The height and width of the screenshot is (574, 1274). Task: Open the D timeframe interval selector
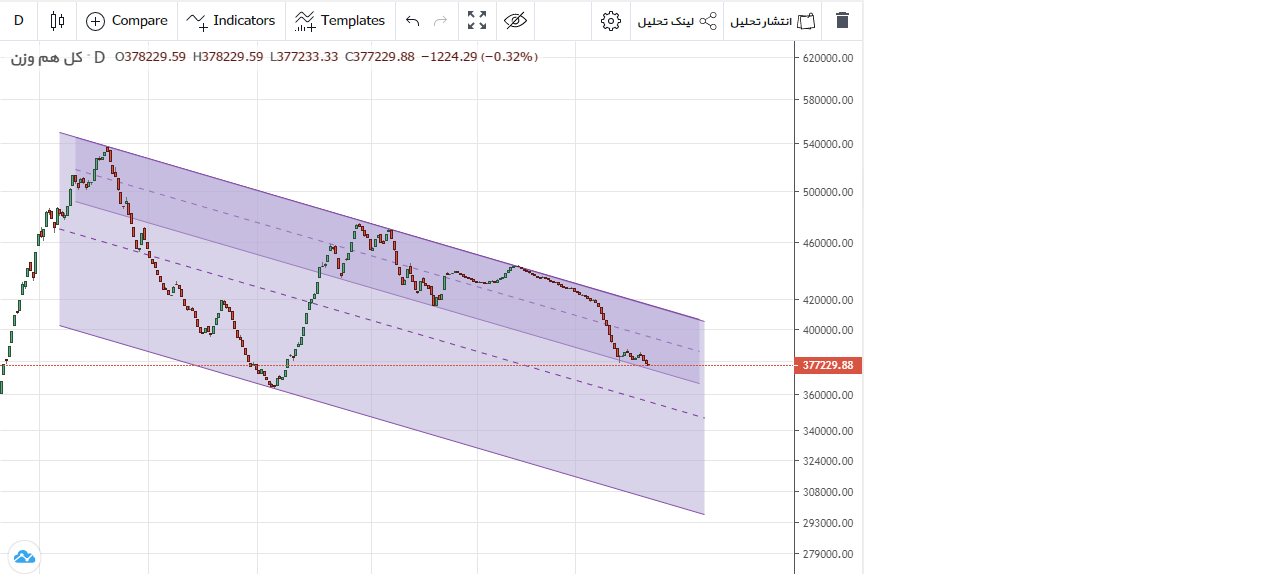tap(19, 20)
